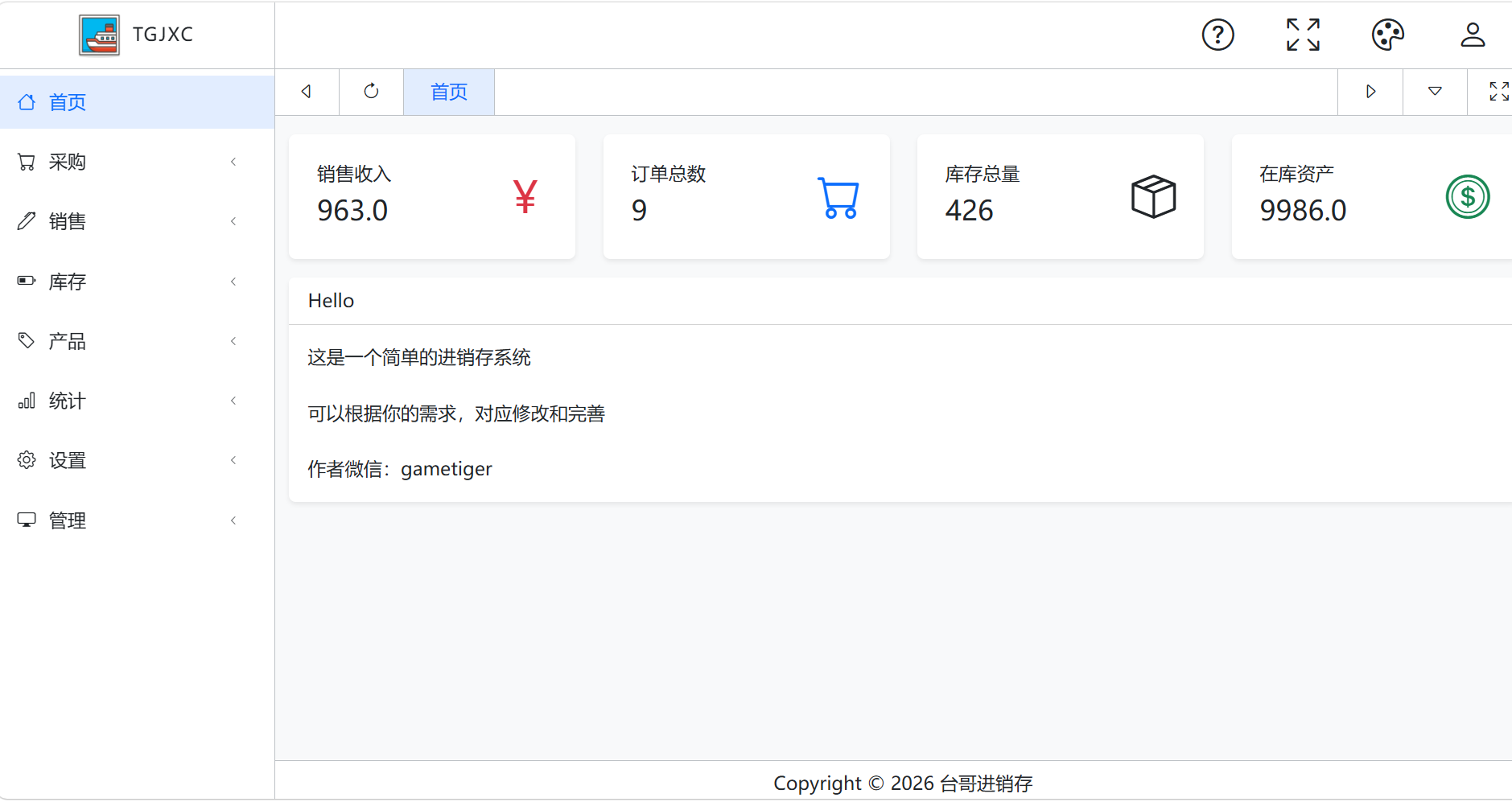Screen dimensions: 1512x802
Task: Click the 采购 shopping cart sidebar icon
Action: pyautogui.click(x=27, y=162)
